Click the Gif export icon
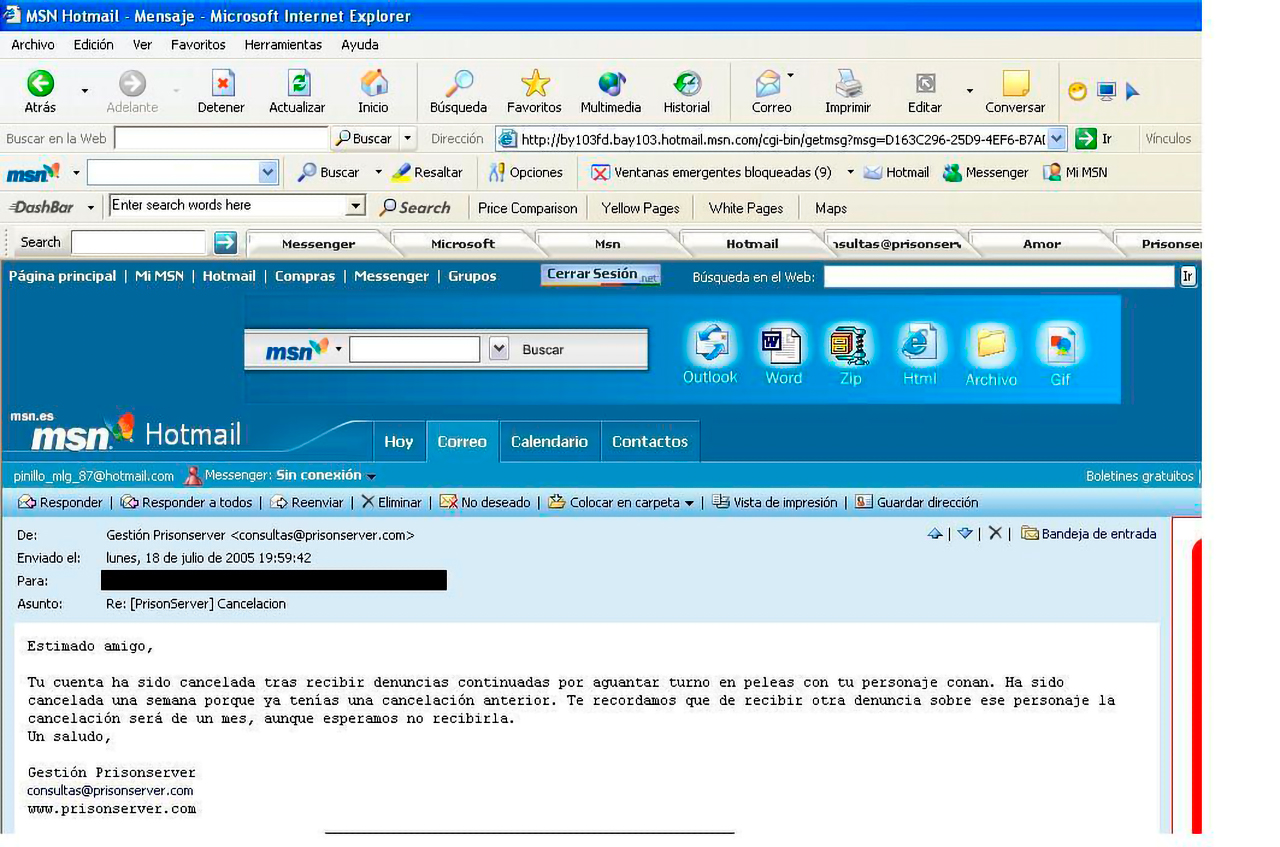This screenshot has height=847, width=1280. (1060, 354)
